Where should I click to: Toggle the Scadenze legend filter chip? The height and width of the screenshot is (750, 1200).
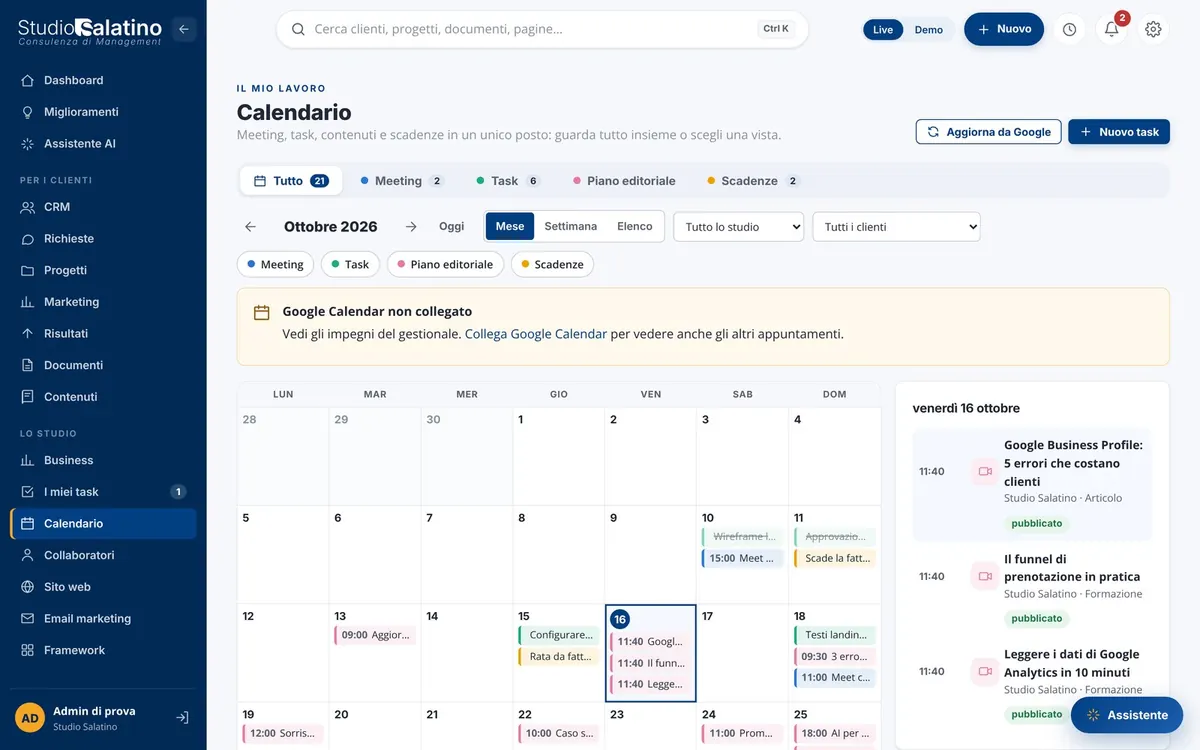[x=552, y=264]
